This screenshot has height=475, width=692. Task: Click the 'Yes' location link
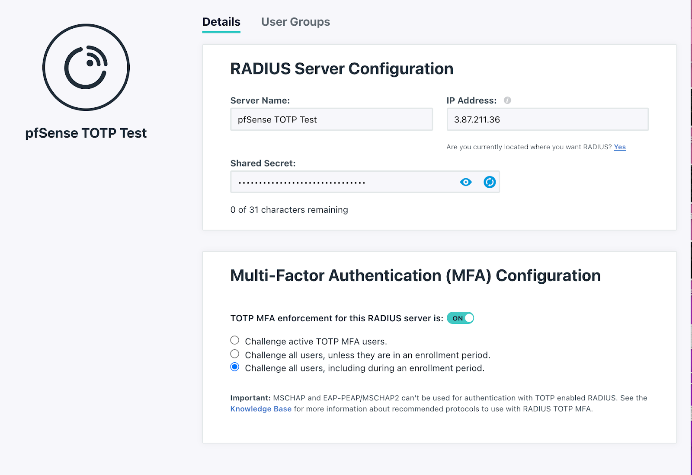coord(620,147)
